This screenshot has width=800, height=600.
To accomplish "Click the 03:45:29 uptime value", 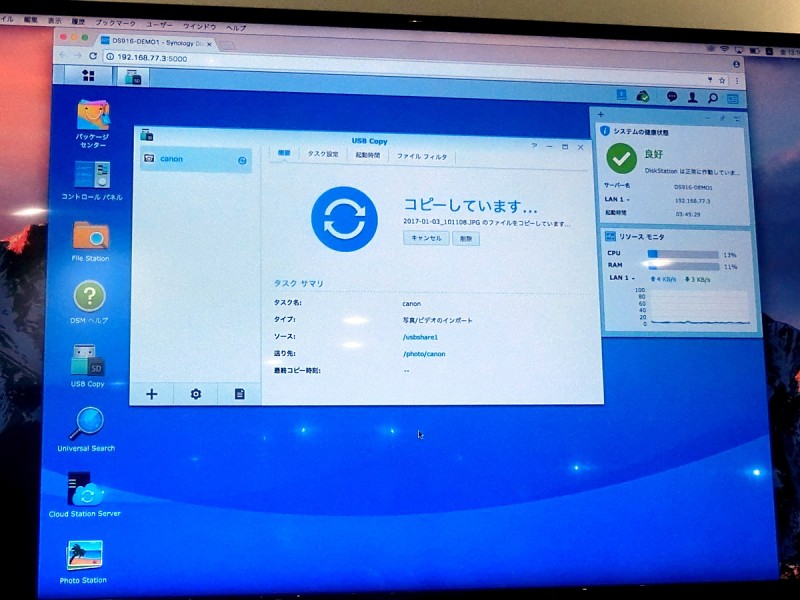I will (688, 214).
